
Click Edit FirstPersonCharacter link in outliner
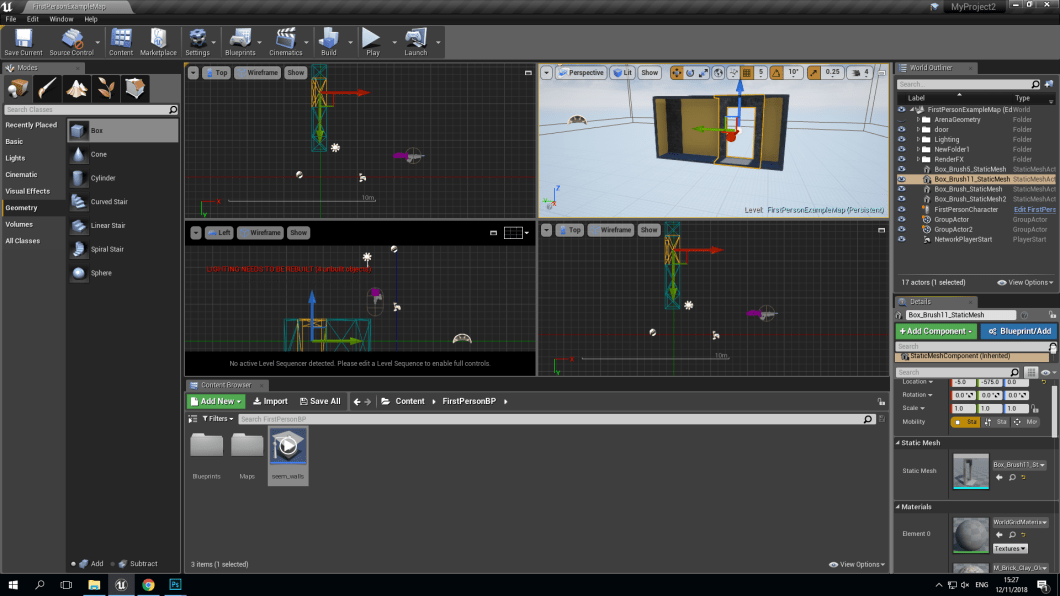click(1035, 210)
